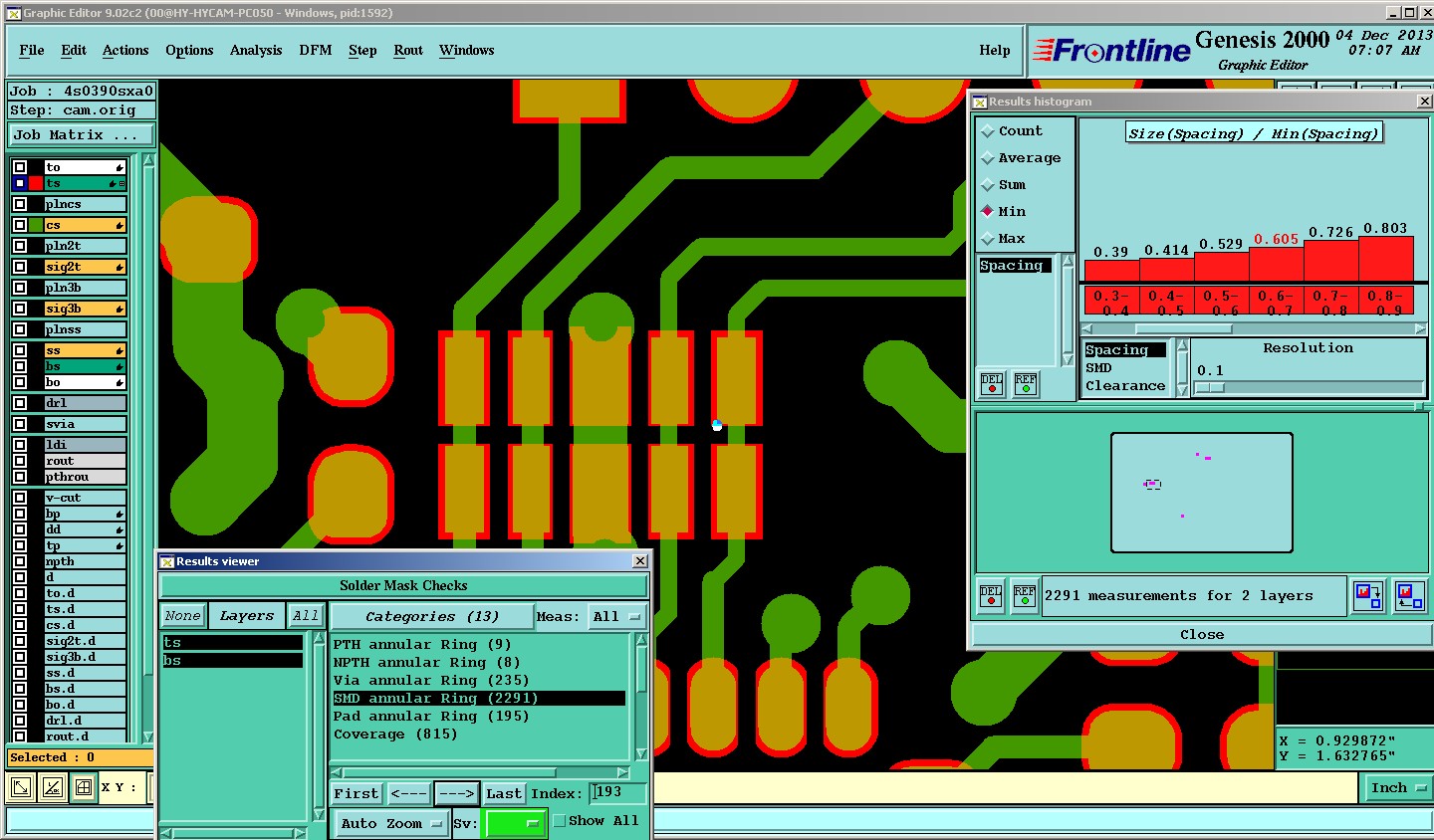Select the Max radio option
The height and width of the screenshot is (840, 1434).
pos(988,239)
